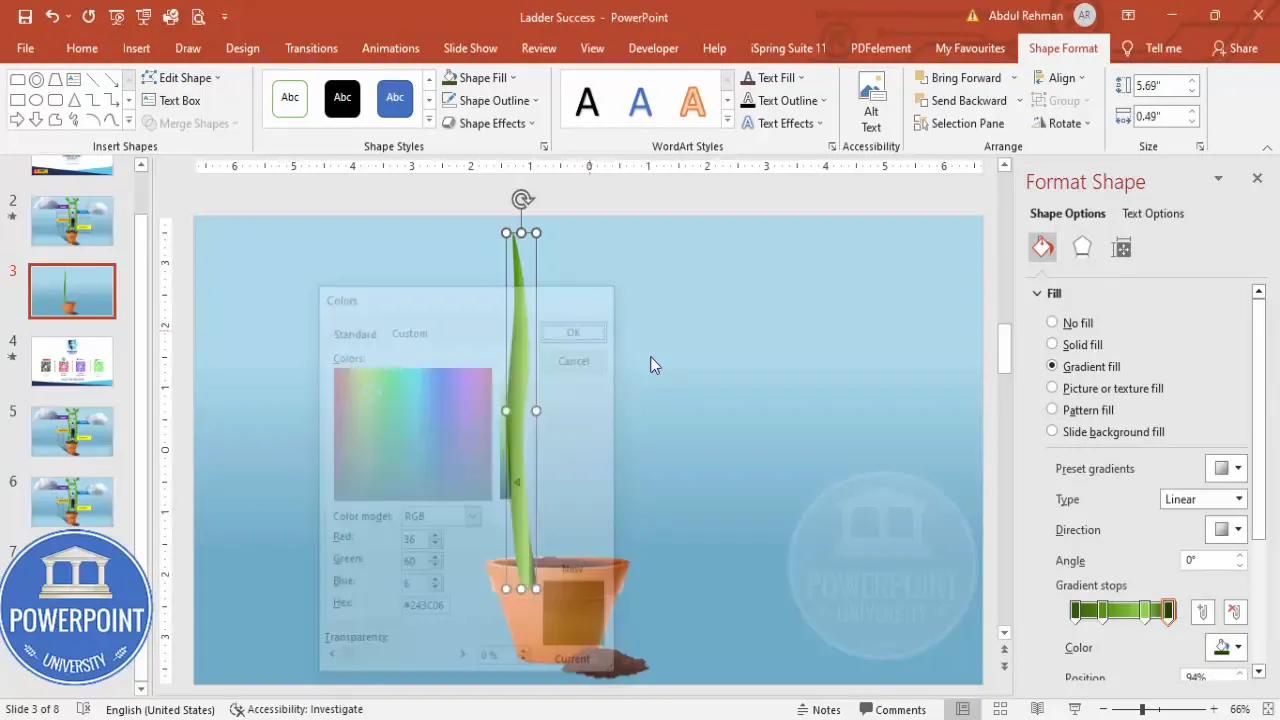Screen dimensions: 1280x720
Task: Switch to Normal view icon in status bar
Action: coord(962,709)
